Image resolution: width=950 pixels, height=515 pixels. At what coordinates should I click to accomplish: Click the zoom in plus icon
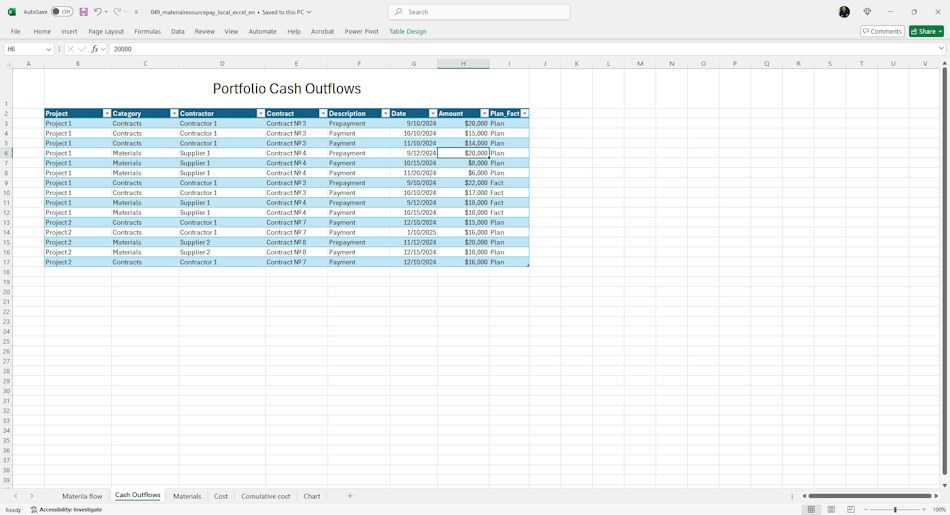click(923, 510)
